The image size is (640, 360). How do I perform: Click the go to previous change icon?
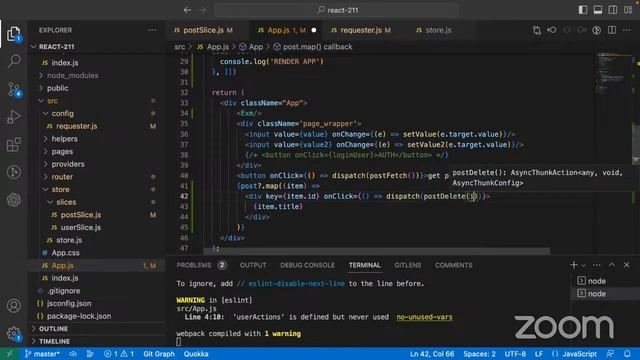[552, 30]
